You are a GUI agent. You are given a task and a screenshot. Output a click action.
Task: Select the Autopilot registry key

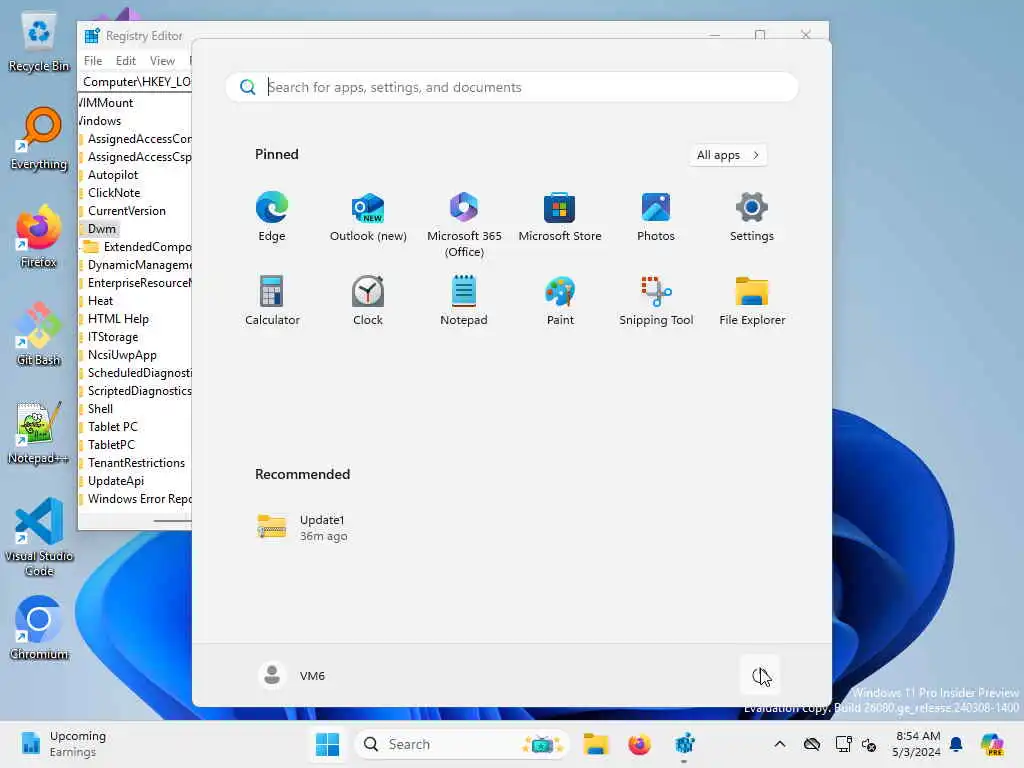click(x=113, y=175)
